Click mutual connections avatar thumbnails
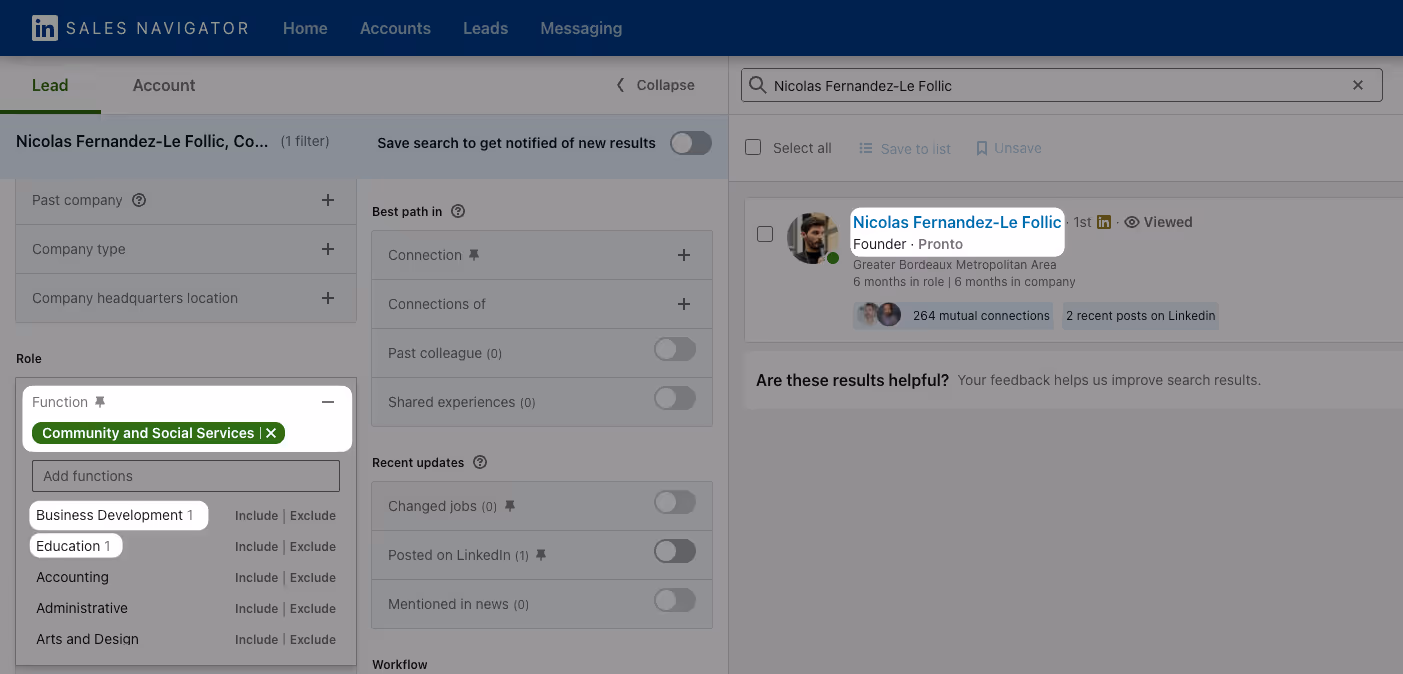 click(879, 315)
